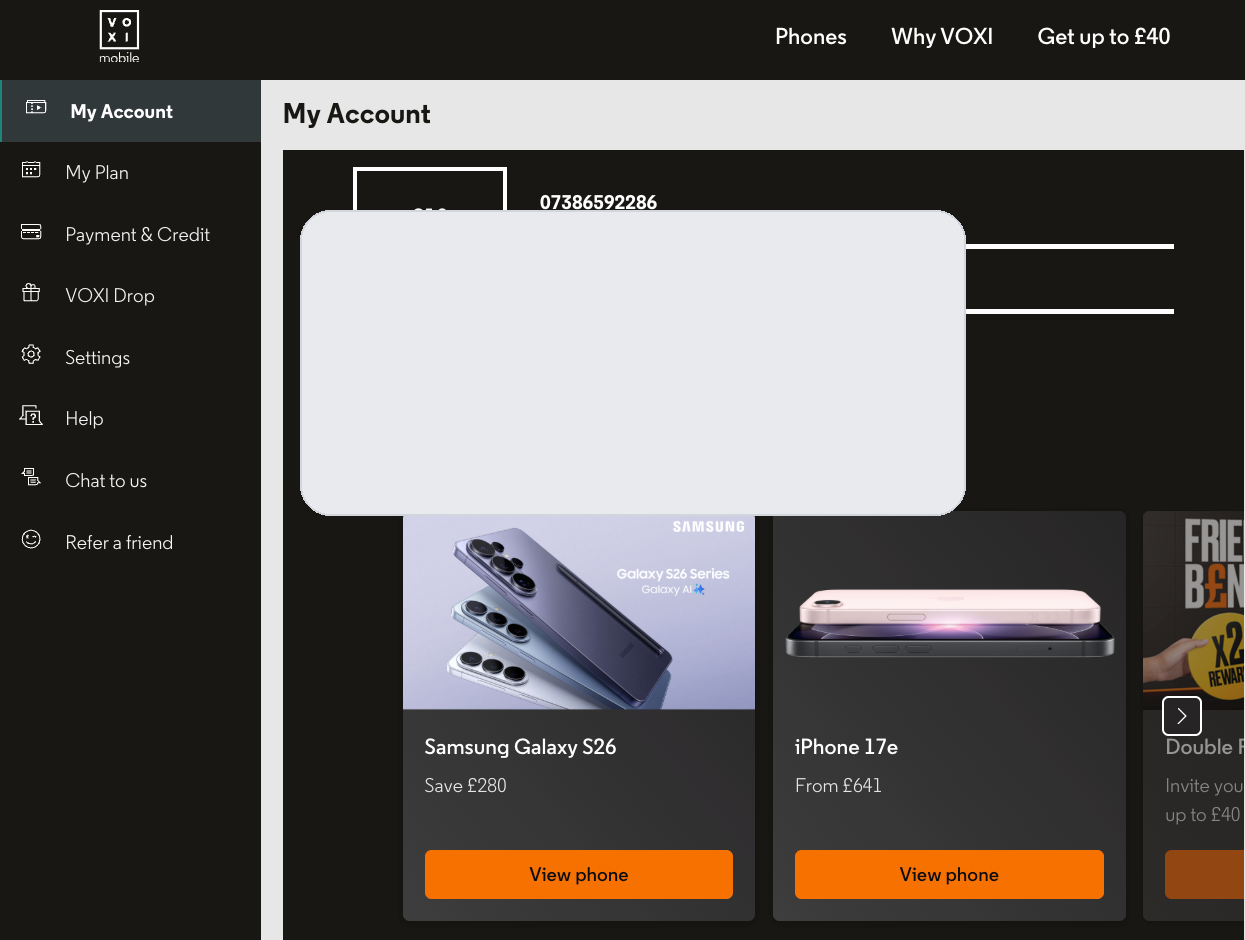Select Help in the sidebar
The image size is (1245, 940).
point(130,418)
